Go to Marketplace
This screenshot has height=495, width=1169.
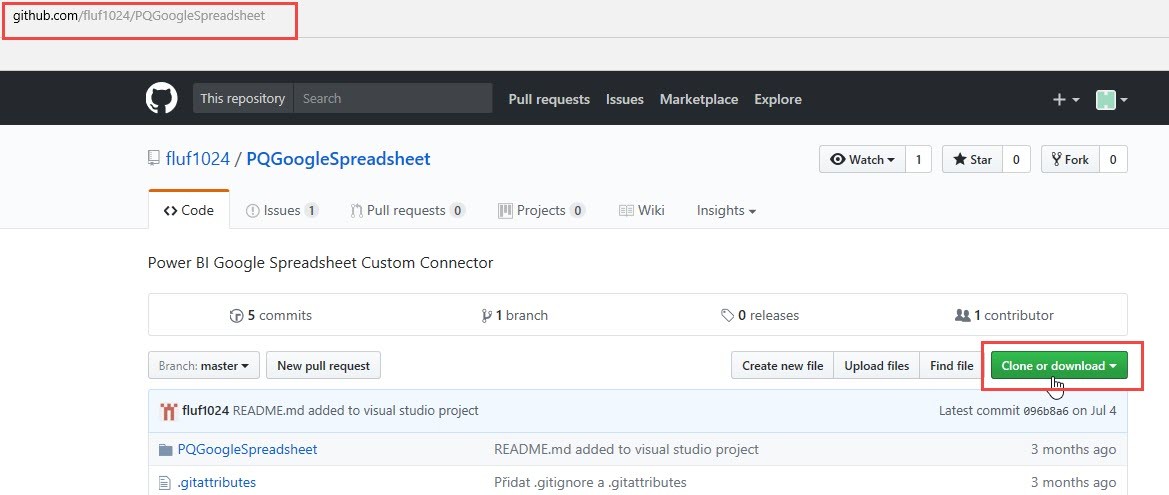(x=699, y=99)
